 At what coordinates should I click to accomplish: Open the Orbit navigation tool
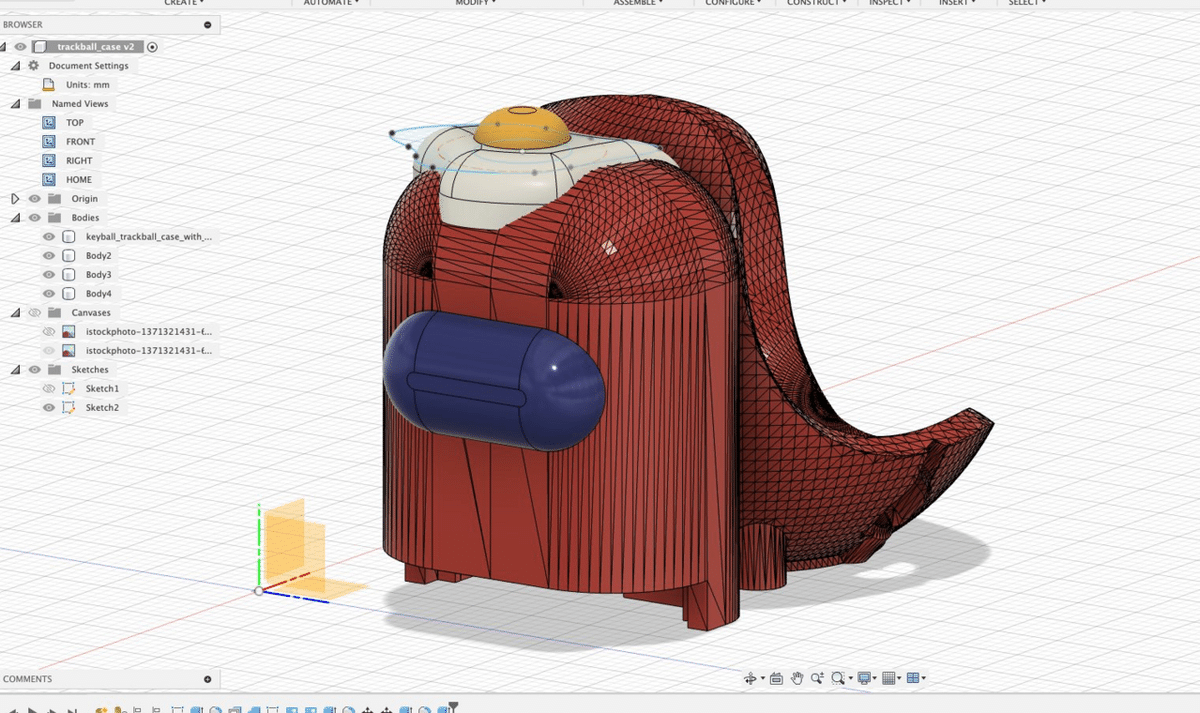751,678
